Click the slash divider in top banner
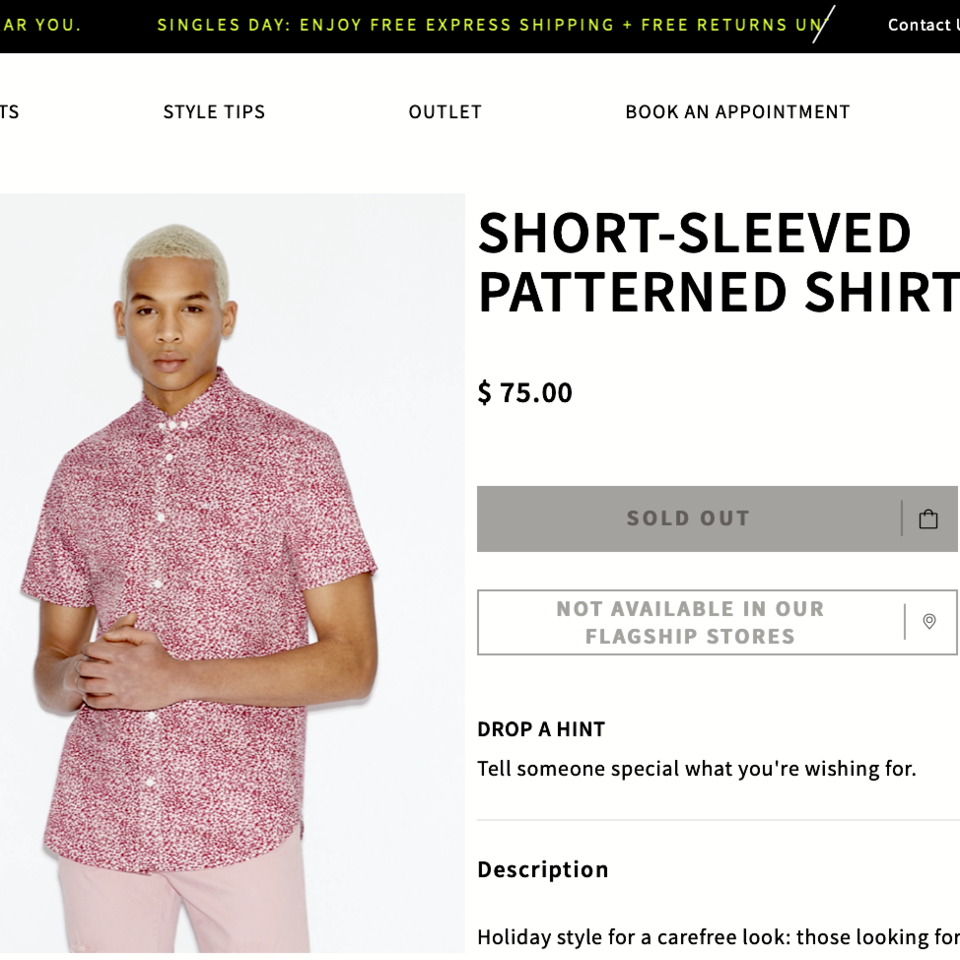This screenshot has width=960, height=960. 823,24
